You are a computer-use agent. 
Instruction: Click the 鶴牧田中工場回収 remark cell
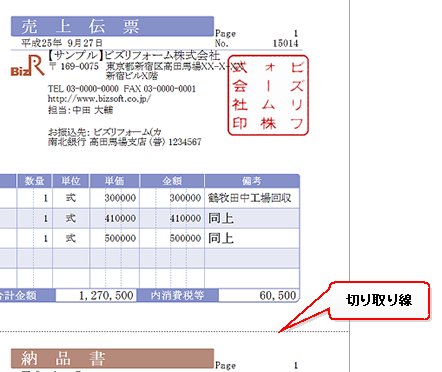point(252,198)
